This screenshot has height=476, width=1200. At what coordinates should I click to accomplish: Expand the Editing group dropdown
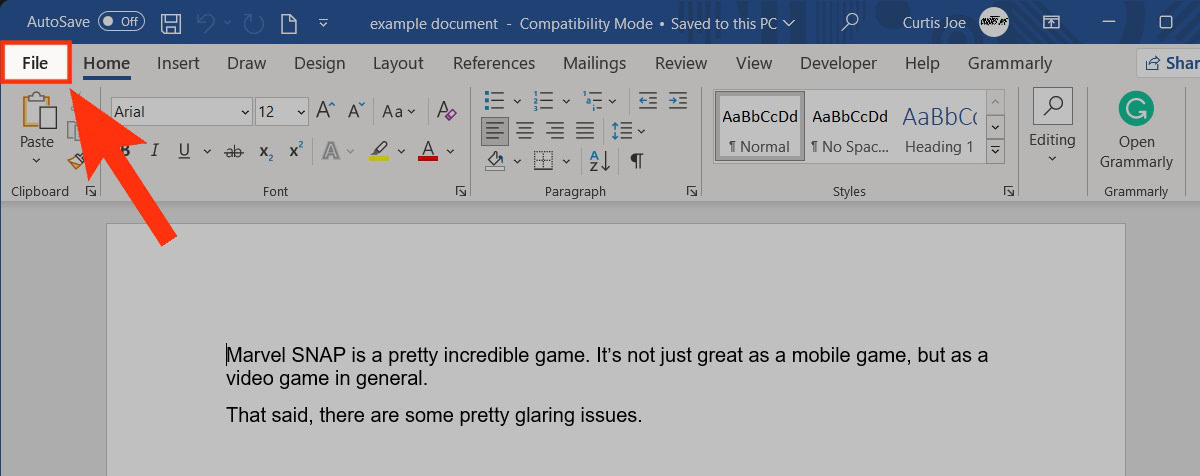pos(1052,130)
